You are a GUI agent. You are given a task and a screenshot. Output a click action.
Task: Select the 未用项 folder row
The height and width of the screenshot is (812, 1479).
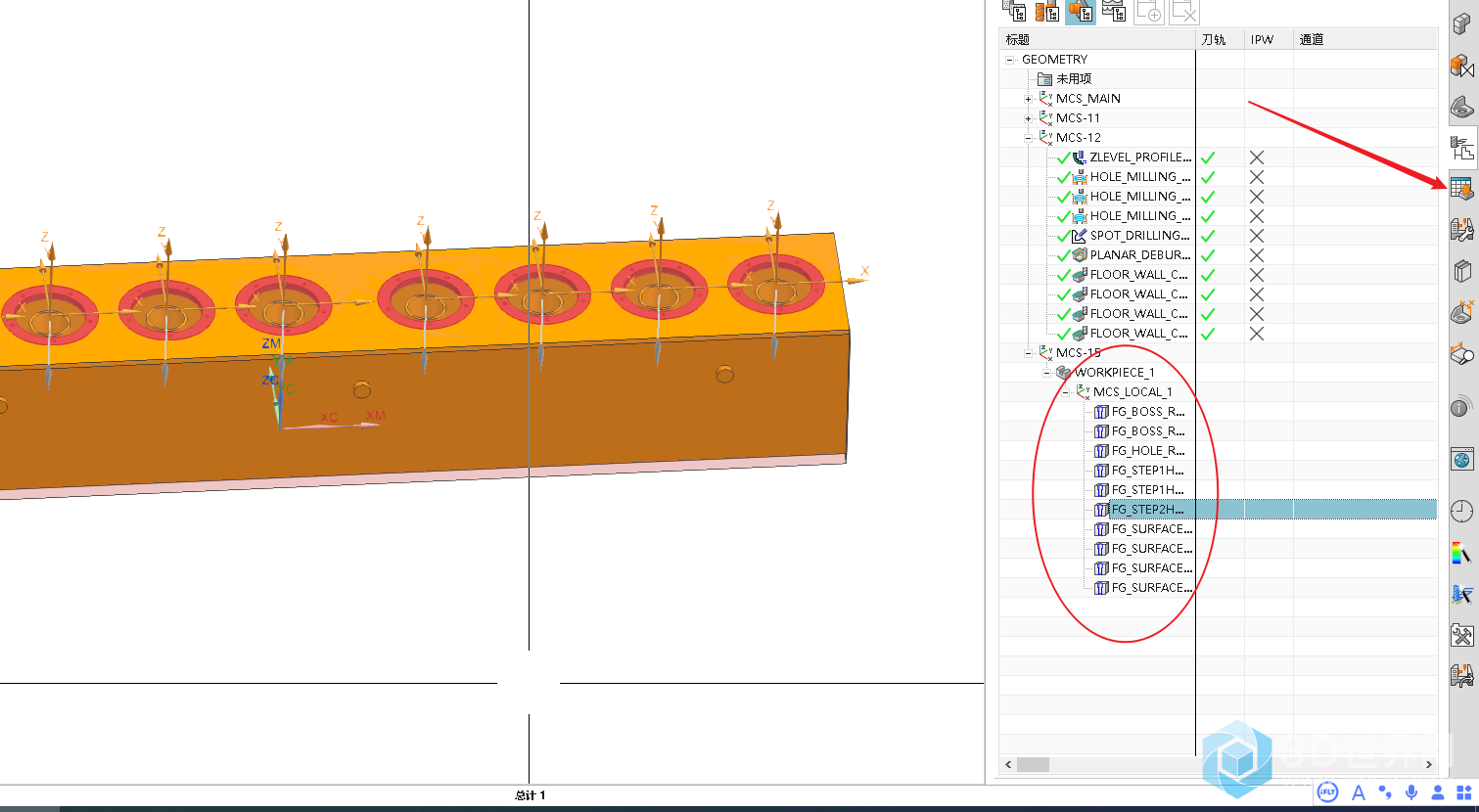click(x=1074, y=79)
